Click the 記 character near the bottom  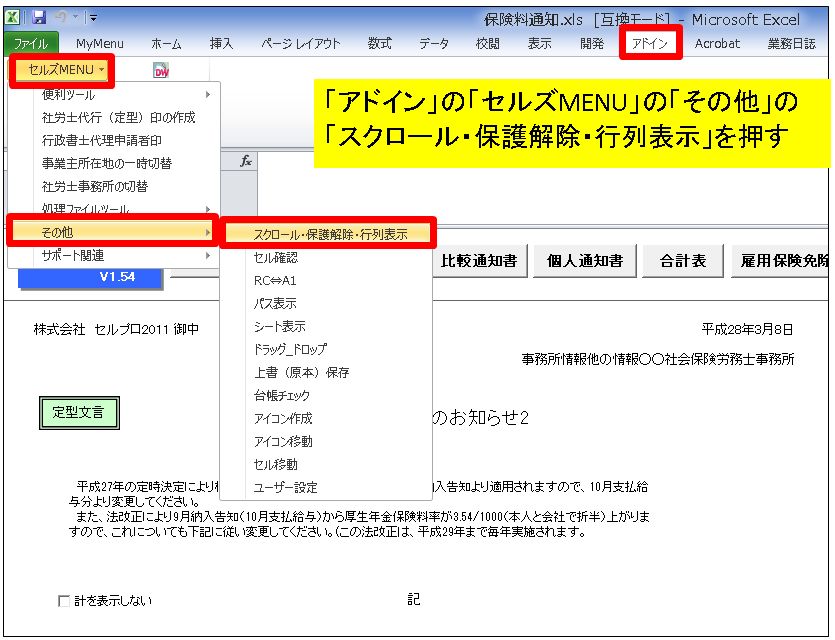[414, 600]
